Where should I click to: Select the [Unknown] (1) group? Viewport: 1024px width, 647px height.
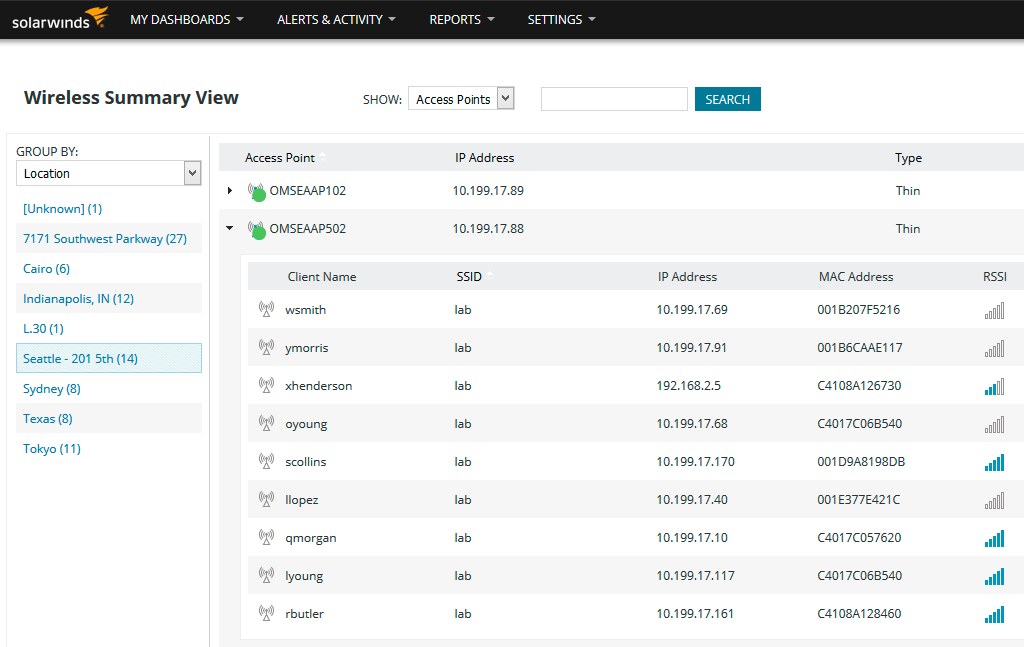click(63, 208)
